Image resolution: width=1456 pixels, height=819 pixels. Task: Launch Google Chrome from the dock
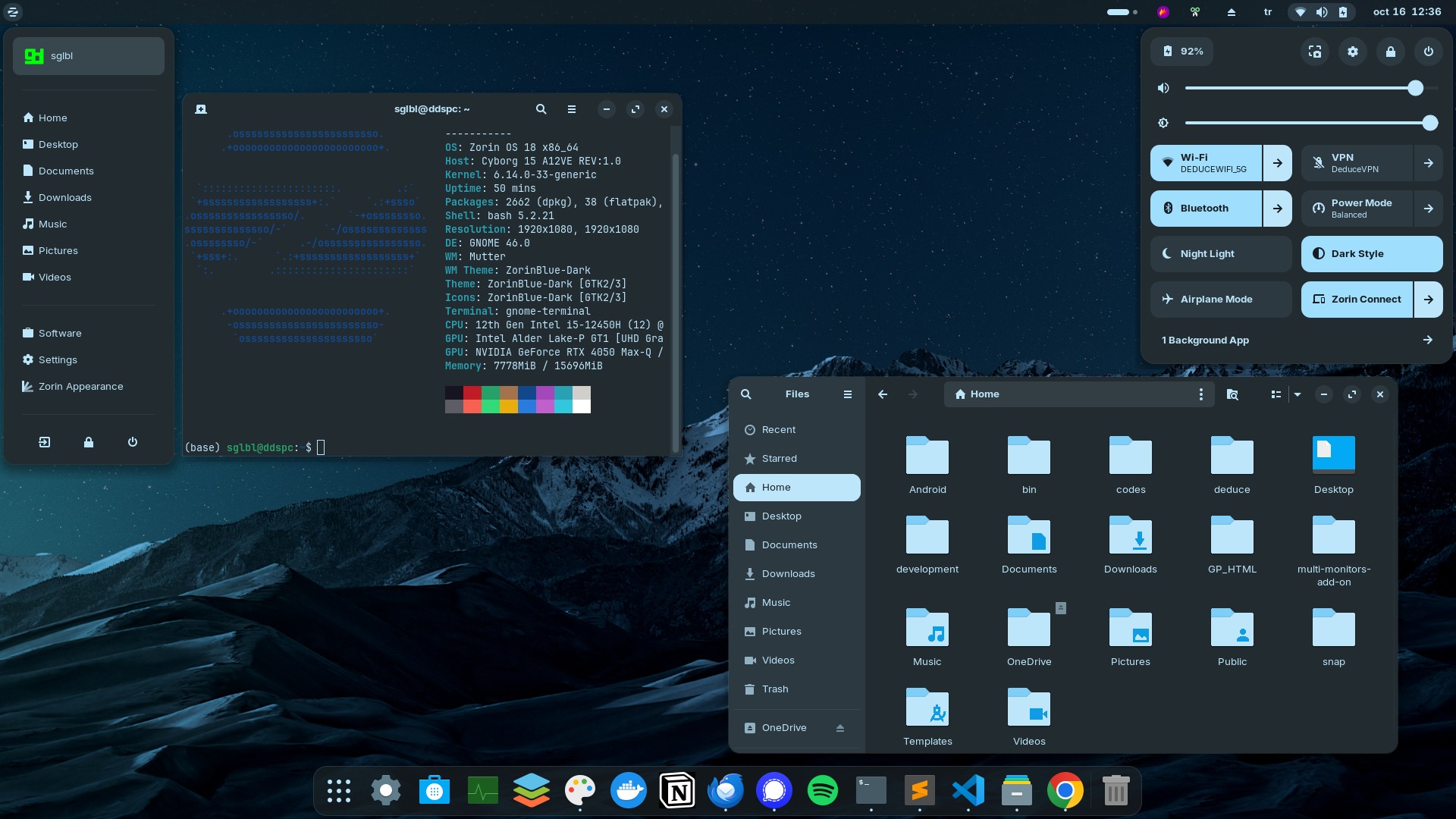(x=1065, y=791)
